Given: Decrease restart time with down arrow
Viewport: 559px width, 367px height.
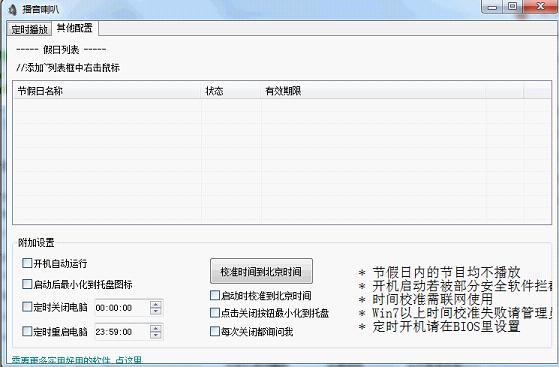Looking at the screenshot, I should (156, 336).
